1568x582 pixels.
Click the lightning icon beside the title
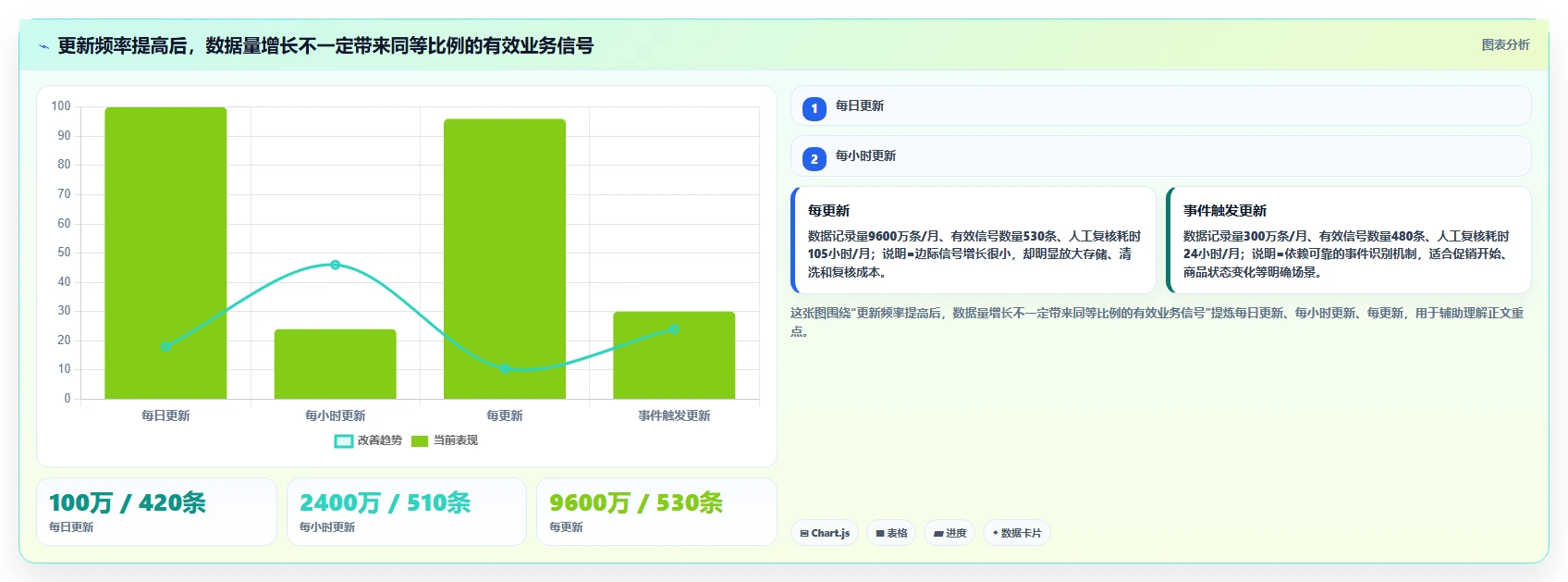[43, 46]
